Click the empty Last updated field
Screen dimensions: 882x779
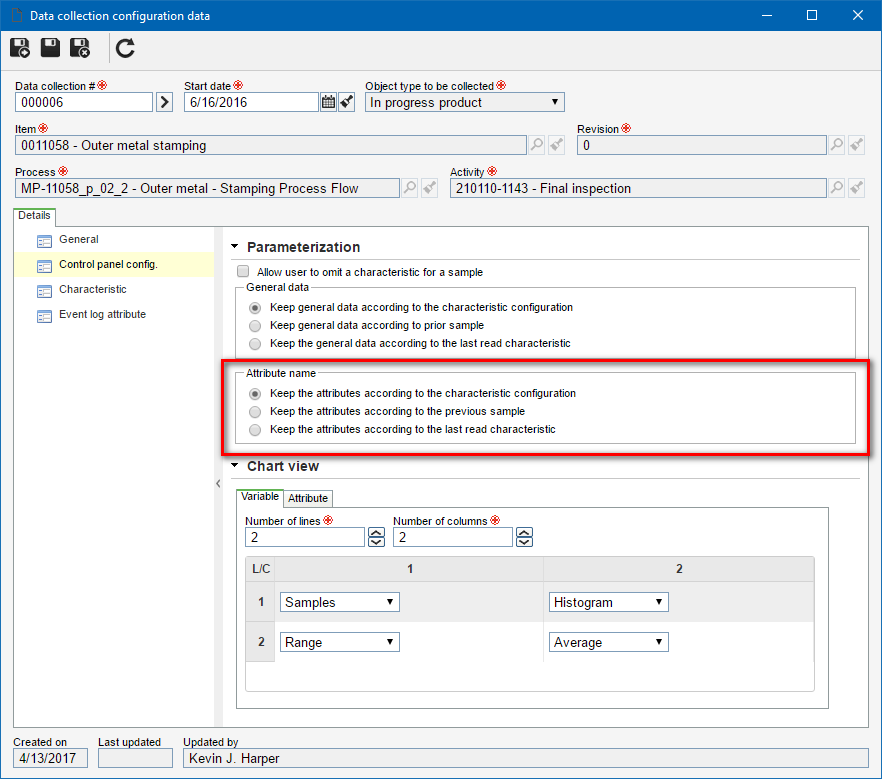[x=135, y=758]
